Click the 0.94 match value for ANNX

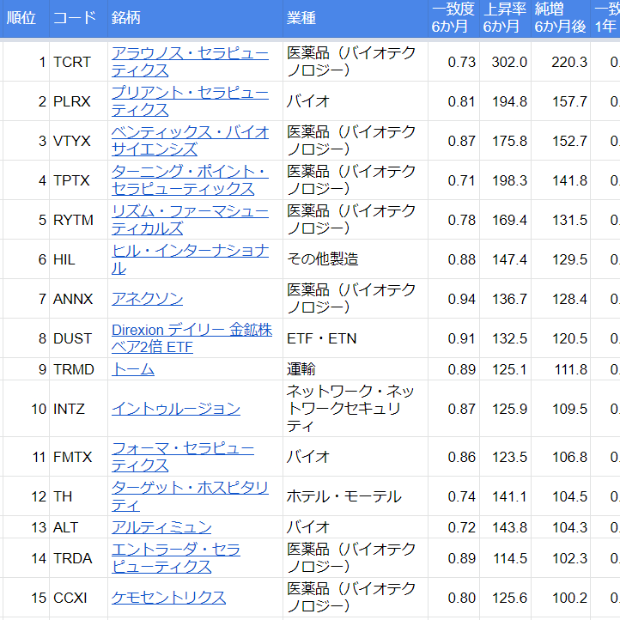461,299
